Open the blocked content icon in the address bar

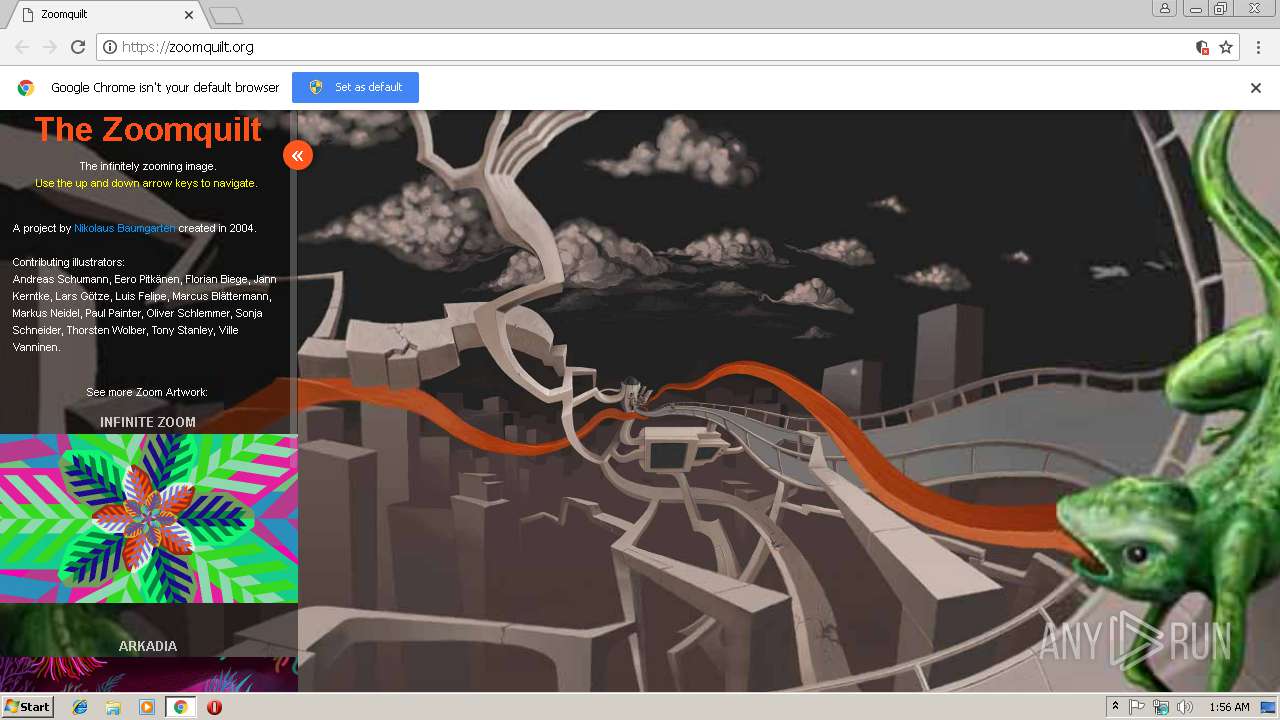[1202, 47]
